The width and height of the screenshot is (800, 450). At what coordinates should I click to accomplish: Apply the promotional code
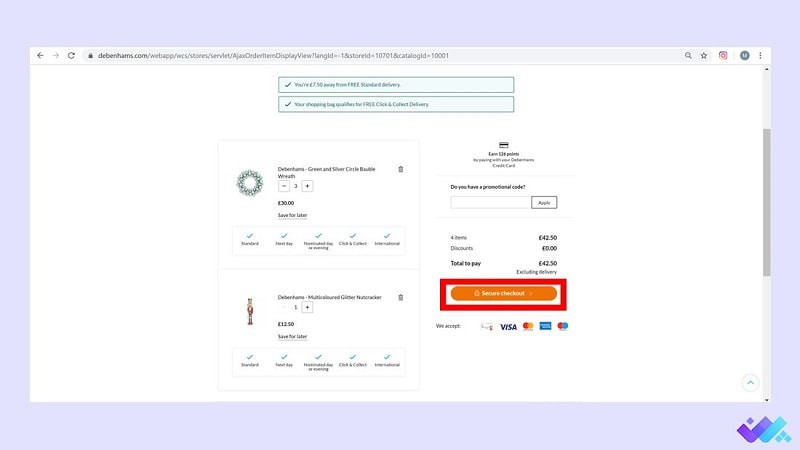(544, 203)
